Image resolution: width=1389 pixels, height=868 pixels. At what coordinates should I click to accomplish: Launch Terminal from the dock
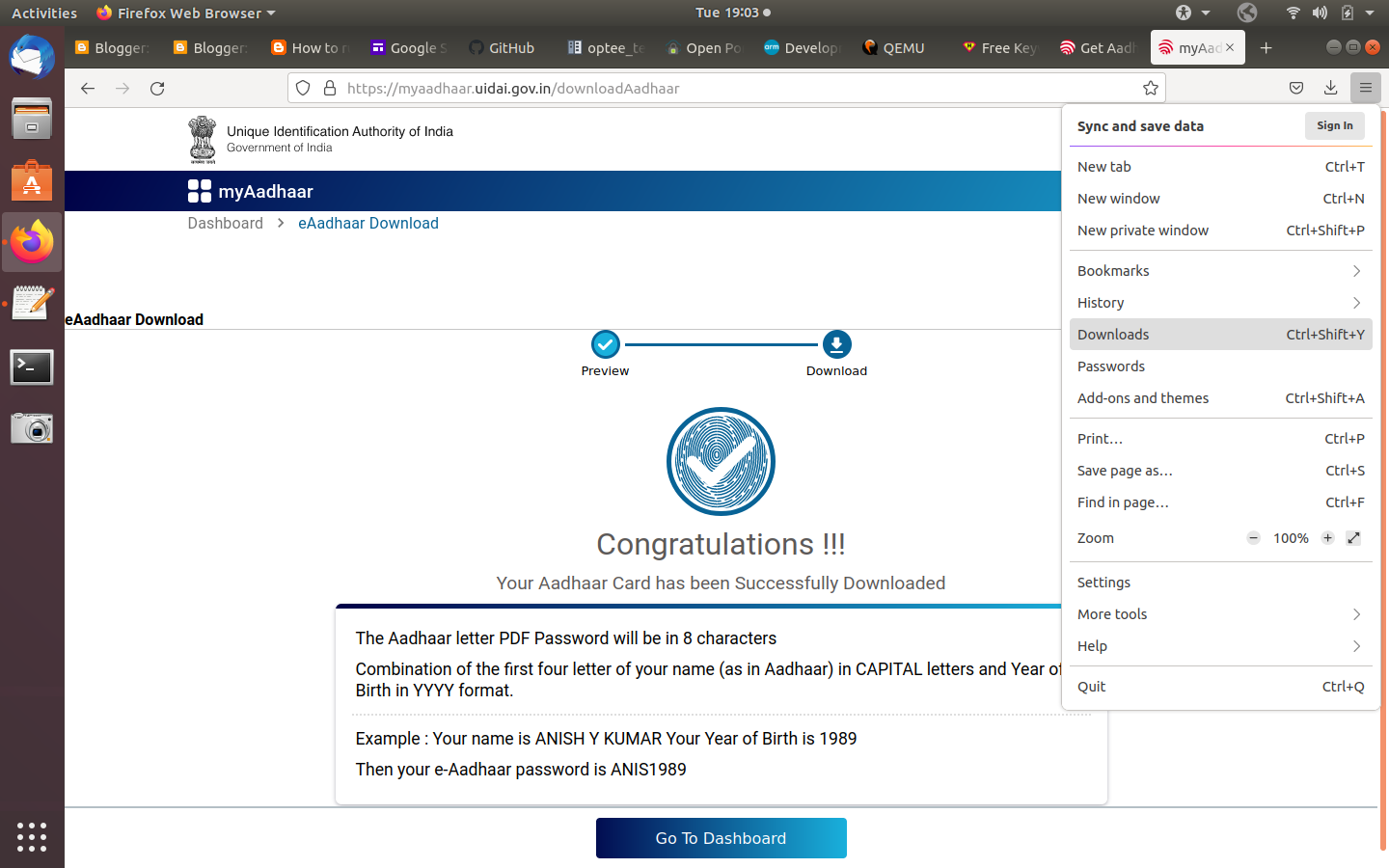pos(32,366)
